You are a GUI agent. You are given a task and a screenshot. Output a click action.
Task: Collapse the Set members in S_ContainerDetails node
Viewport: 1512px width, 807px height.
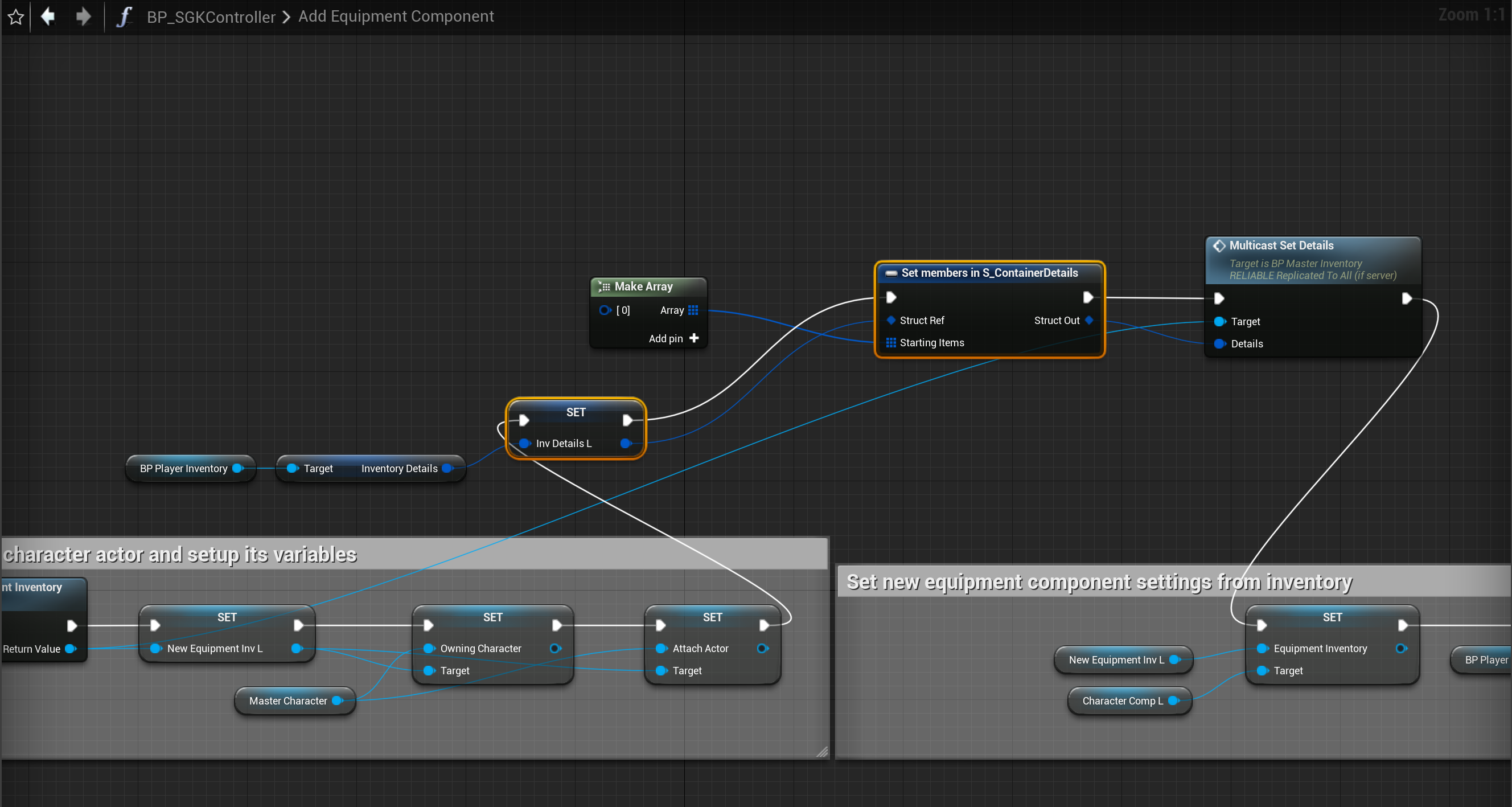click(891, 273)
